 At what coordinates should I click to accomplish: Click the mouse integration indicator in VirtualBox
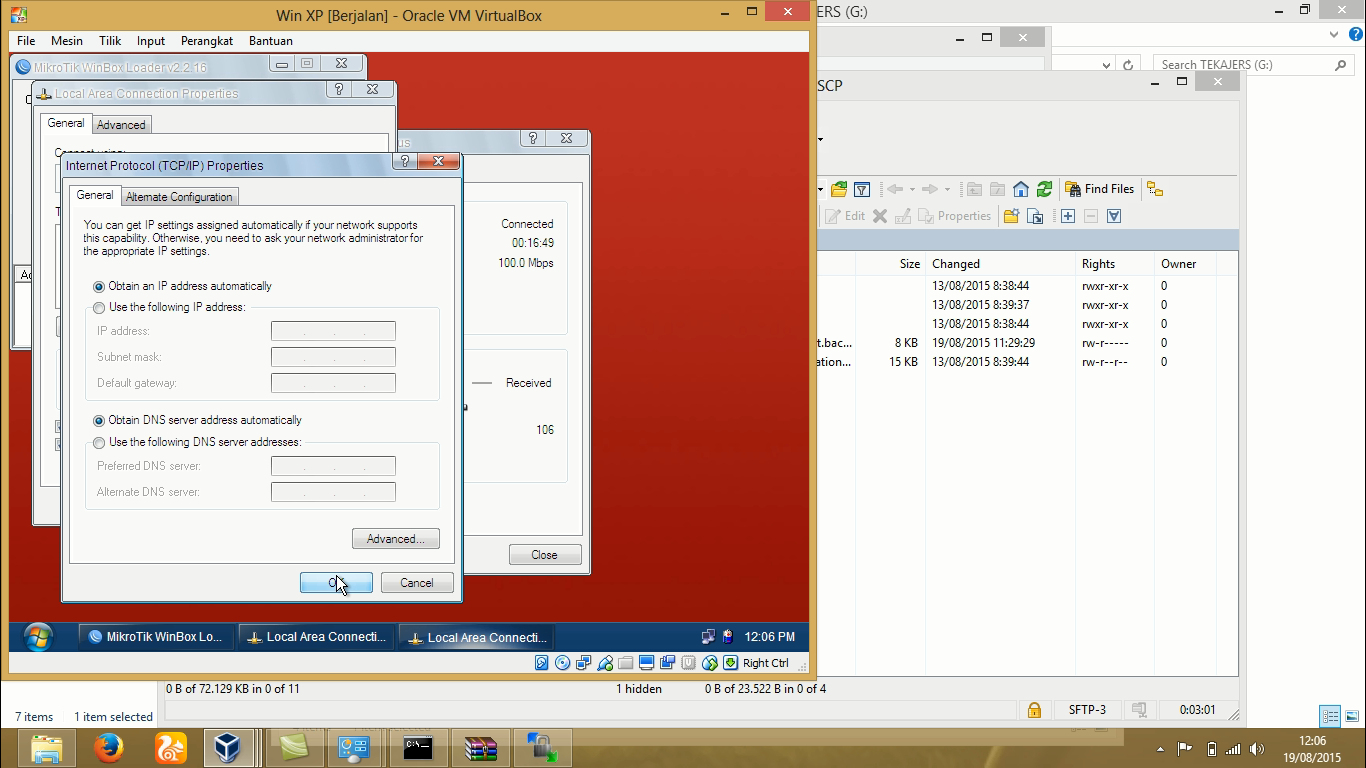point(710,663)
